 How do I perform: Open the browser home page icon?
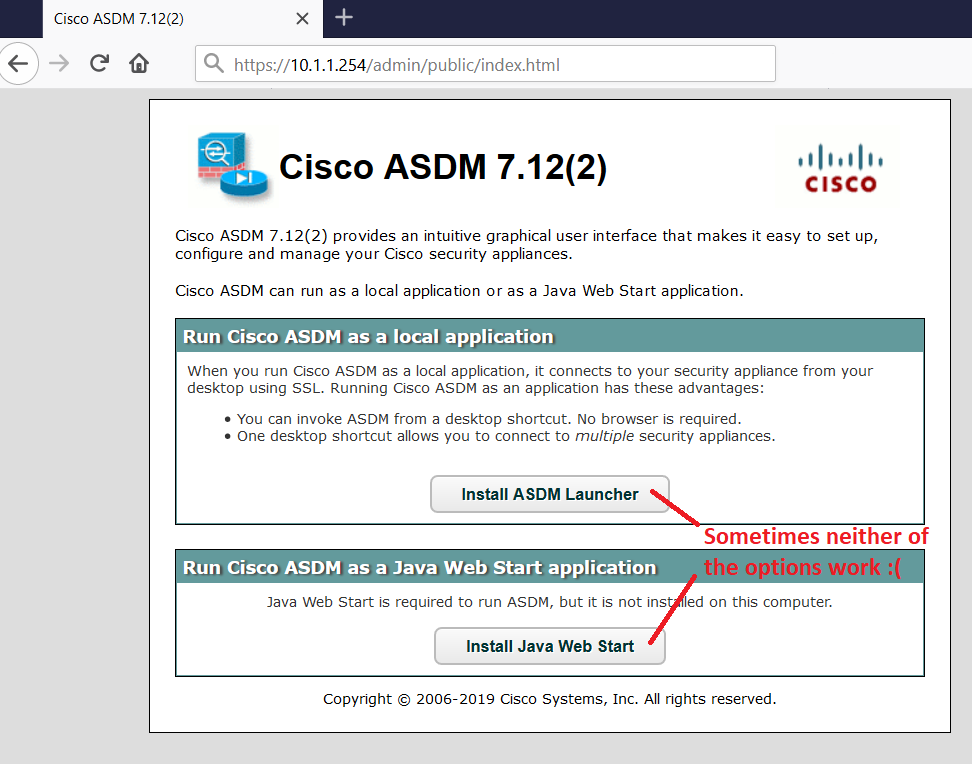139,63
